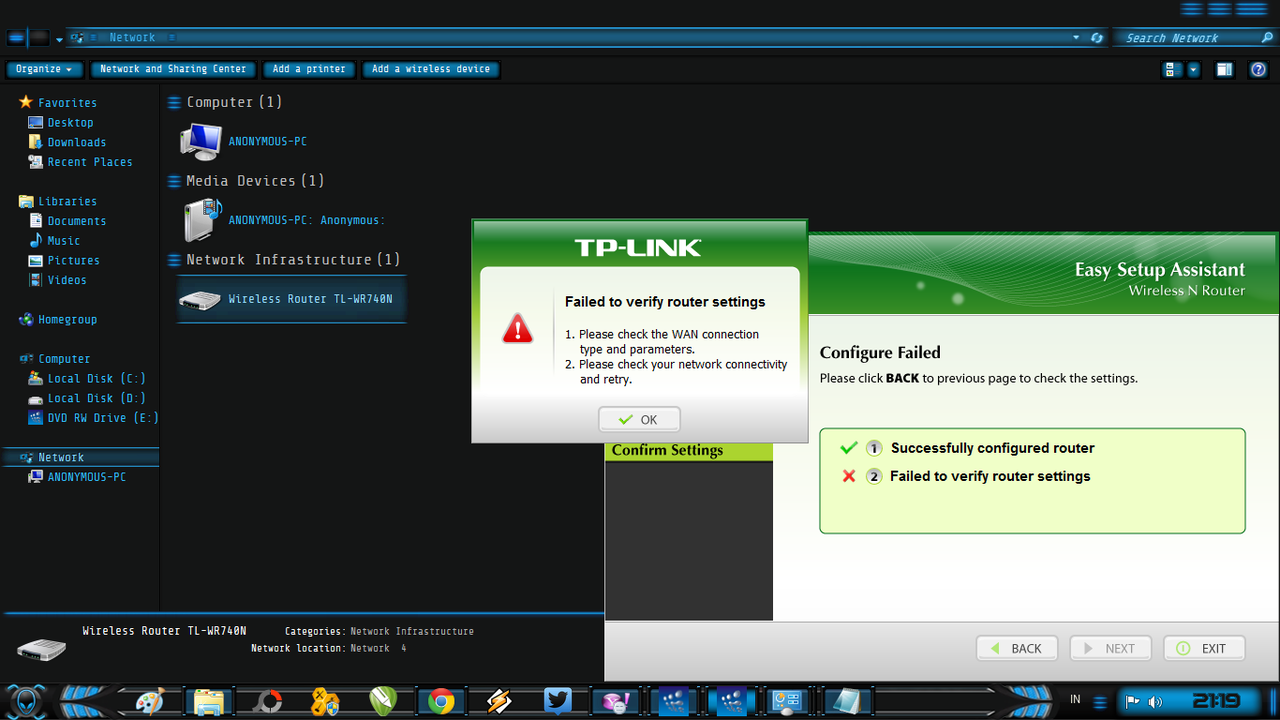
Task: Open Local Disk (C:)
Action: pos(87,379)
